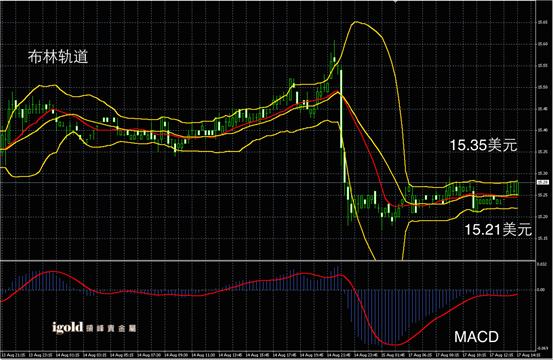Screen dimensions: 553x360
Task: Click the upper Bollinger band peak
Action: pos(356,22)
